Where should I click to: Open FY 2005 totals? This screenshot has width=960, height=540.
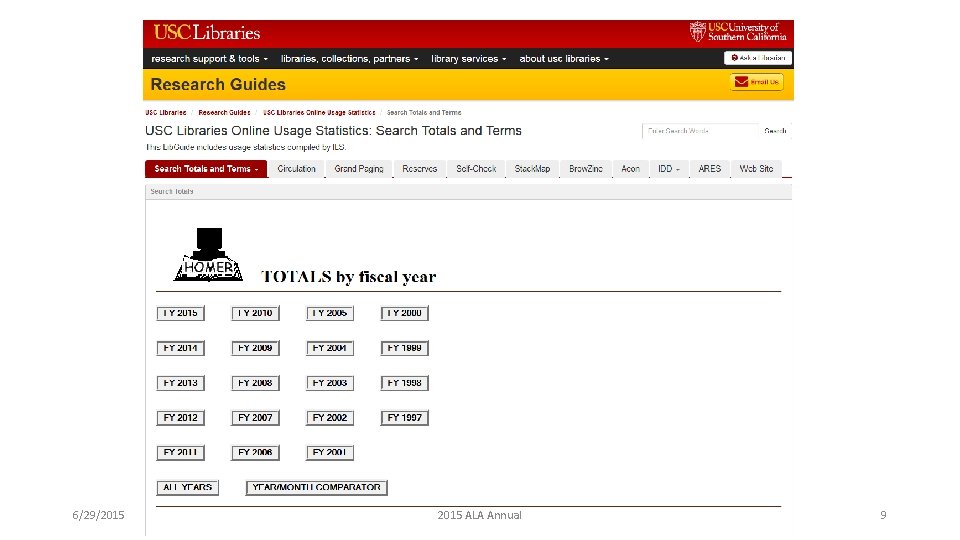[330, 313]
